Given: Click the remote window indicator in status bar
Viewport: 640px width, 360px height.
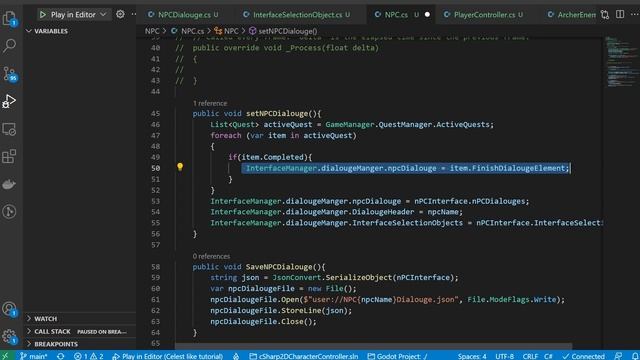Looking at the screenshot, I should 5,356.
